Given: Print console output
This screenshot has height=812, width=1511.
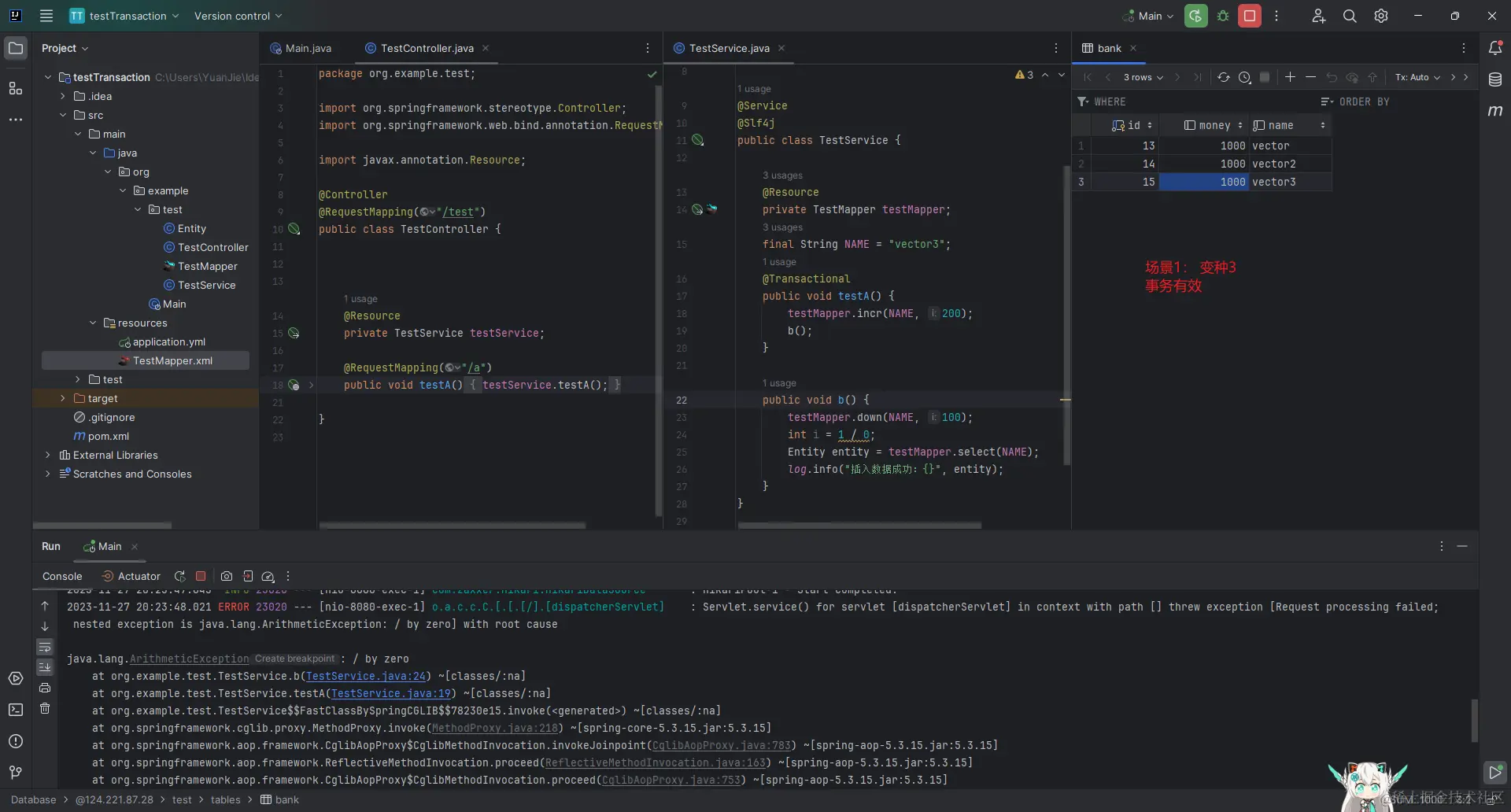Looking at the screenshot, I should pos(45,688).
